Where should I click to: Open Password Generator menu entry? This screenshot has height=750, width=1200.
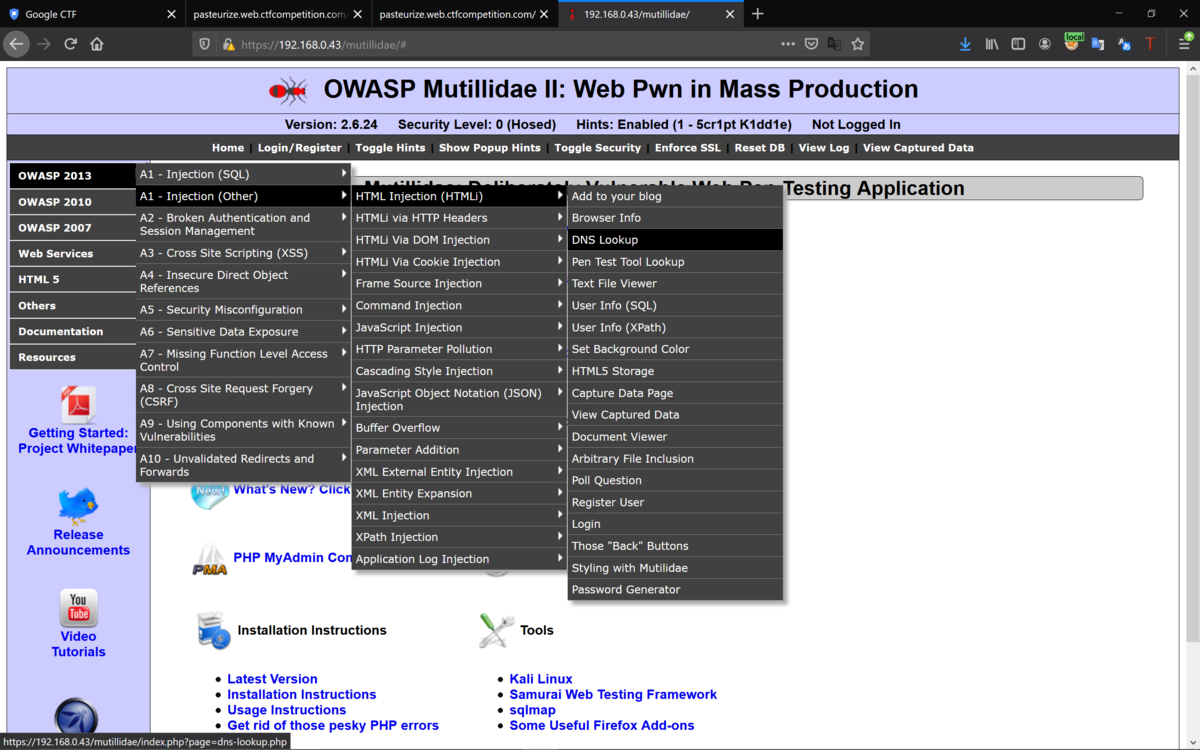[x=675, y=590]
